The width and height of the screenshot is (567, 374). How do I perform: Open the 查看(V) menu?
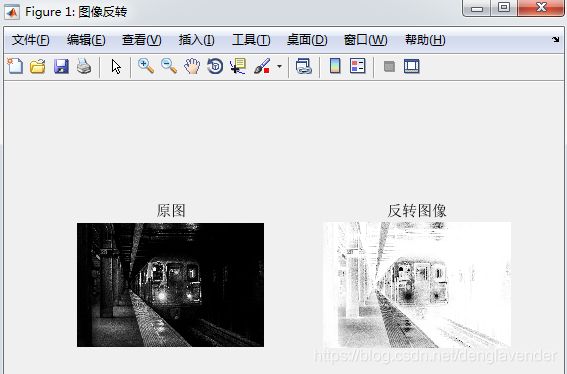141,40
